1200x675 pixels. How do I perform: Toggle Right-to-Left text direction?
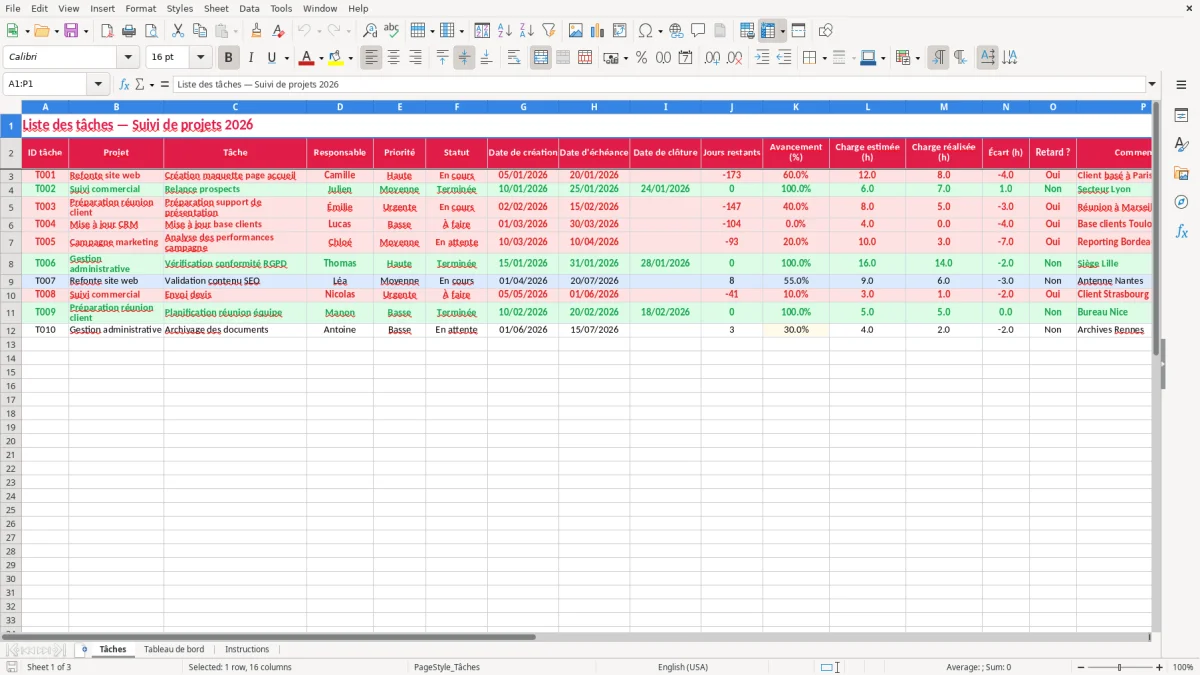(x=960, y=58)
